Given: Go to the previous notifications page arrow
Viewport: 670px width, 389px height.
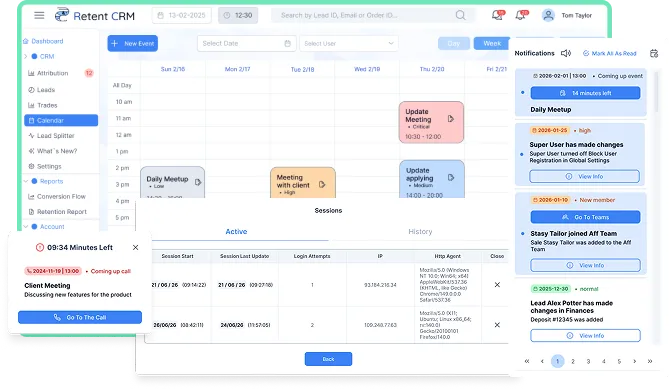Looking at the screenshot, I should coord(542,361).
